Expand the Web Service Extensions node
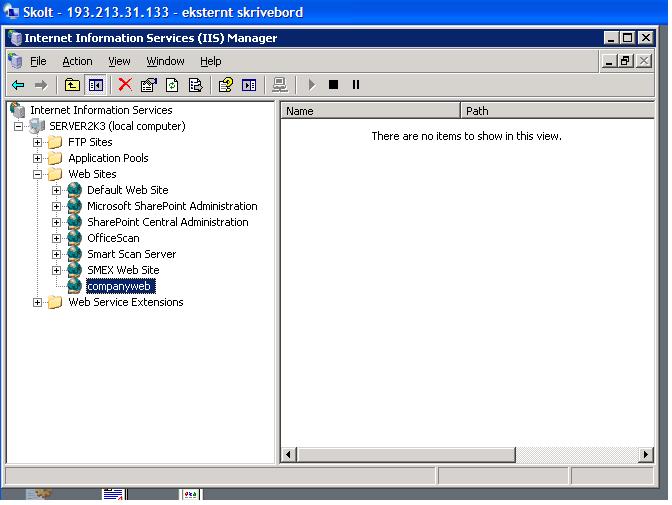Viewport: 672px width, 505px height. pyautogui.click(x=38, y=303)
